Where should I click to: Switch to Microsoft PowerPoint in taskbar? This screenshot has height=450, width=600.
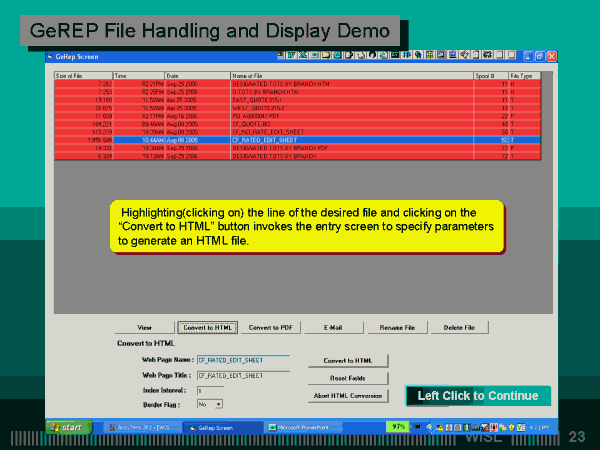[308, 426]
